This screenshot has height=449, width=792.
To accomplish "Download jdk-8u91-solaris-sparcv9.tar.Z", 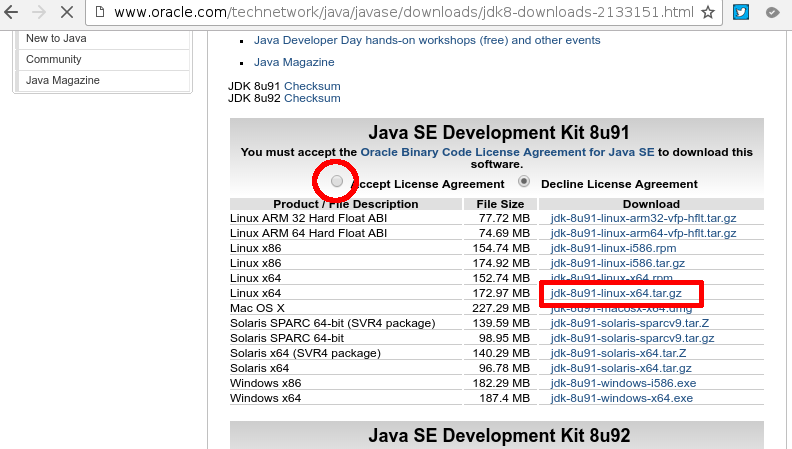I will [629, 323].
